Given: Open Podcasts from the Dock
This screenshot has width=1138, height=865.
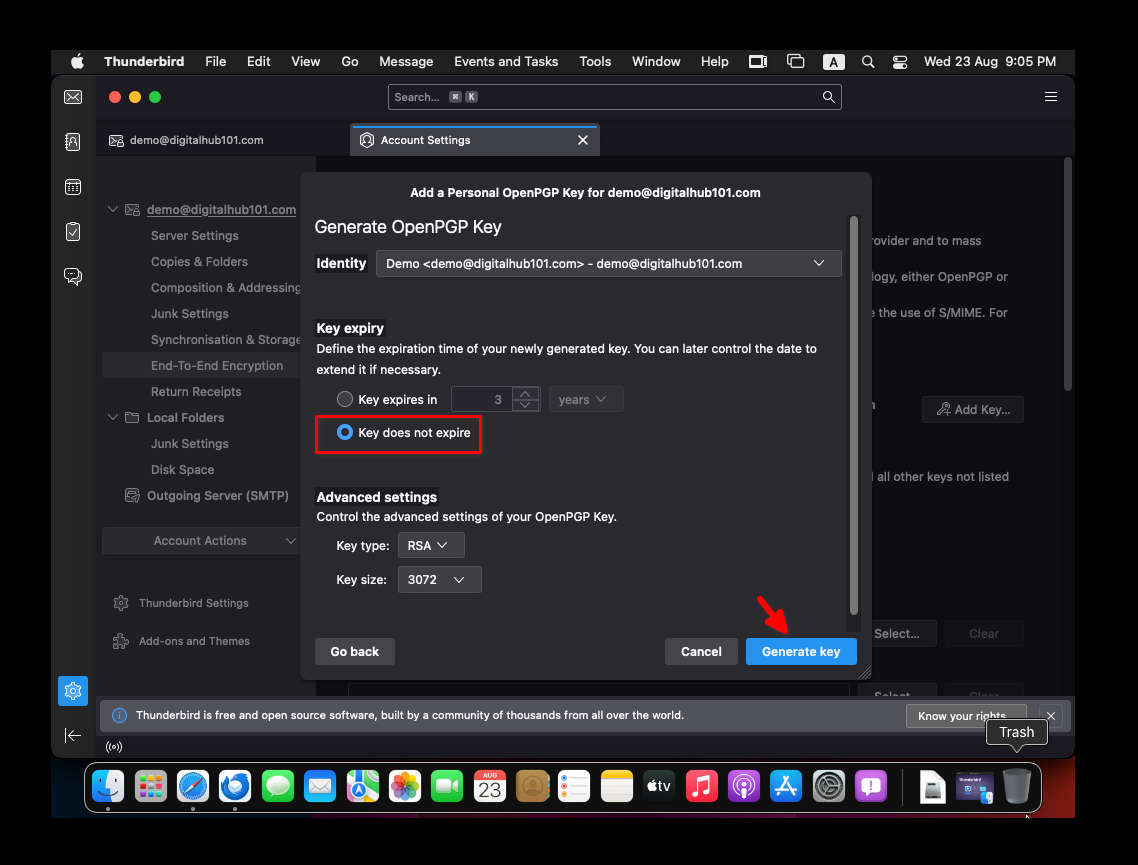Looking at the screenshot, I should [x=744, y=786].
